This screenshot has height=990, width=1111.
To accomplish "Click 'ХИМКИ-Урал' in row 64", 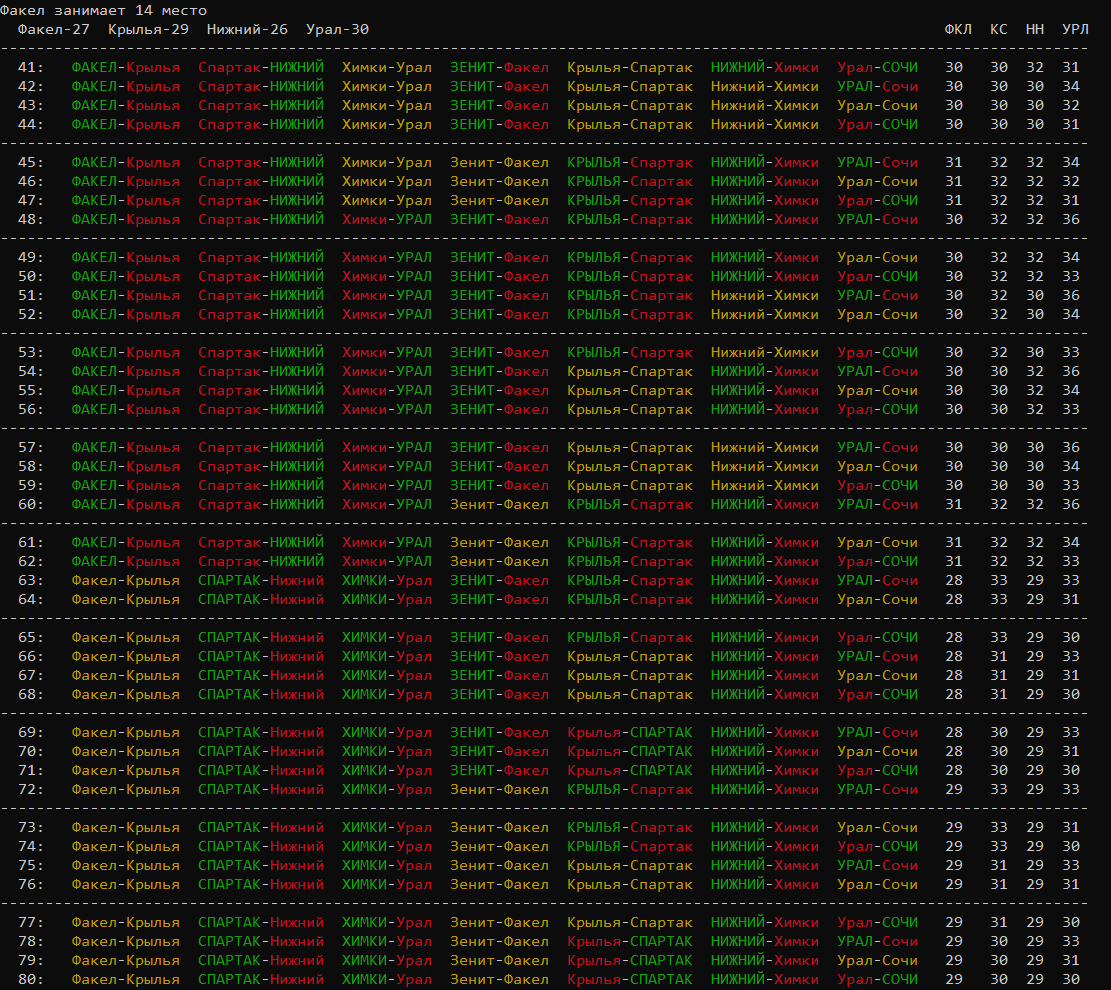I will pos(387,600).
